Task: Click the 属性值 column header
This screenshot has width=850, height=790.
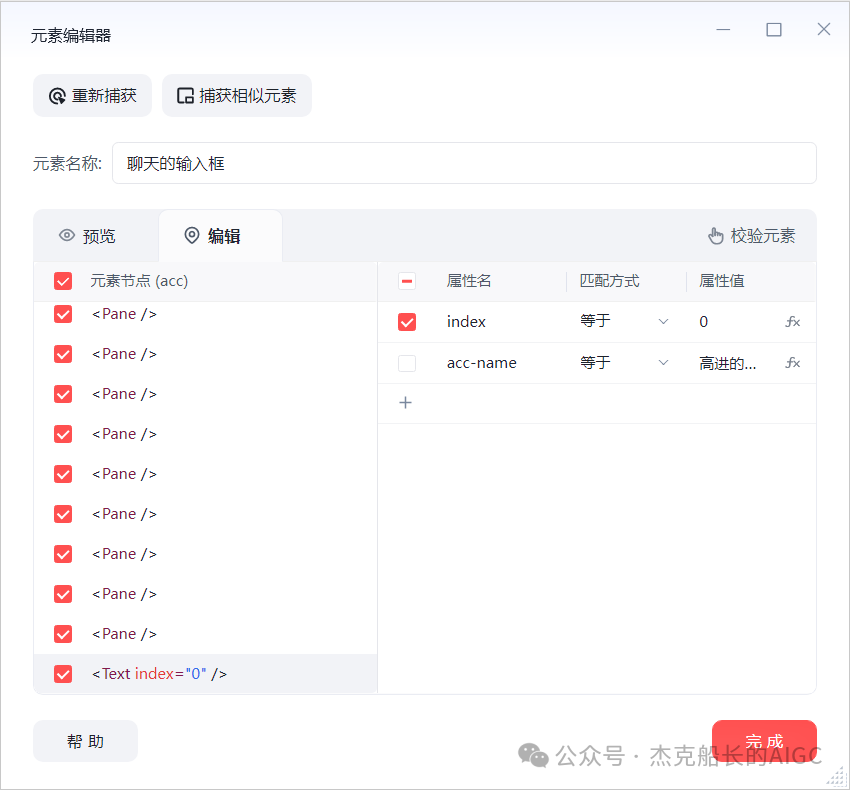Action: pyautogui.click(x=722, y=281)
